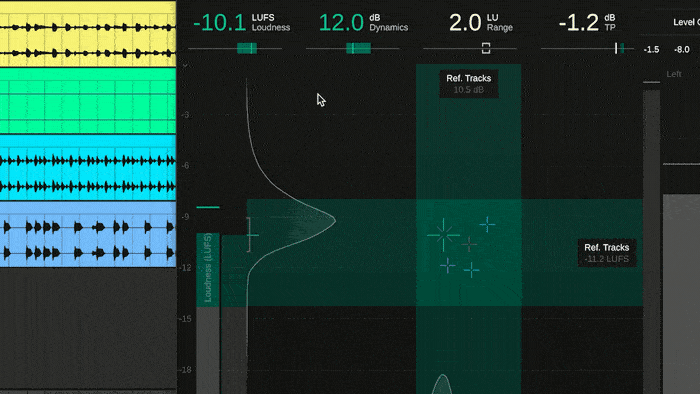Select the dim gray crosshair reference marker

(469, 244)
